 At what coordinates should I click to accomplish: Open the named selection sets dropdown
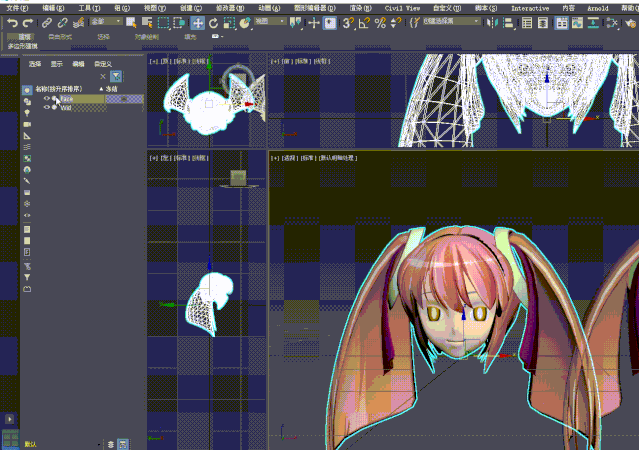coord(452,21)
